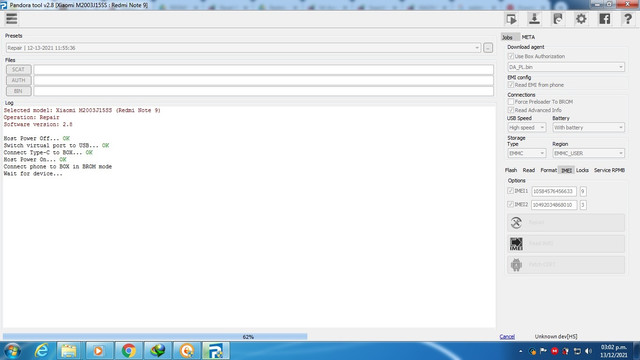Click the Repair button with tools icon

(x=566, y=222)
